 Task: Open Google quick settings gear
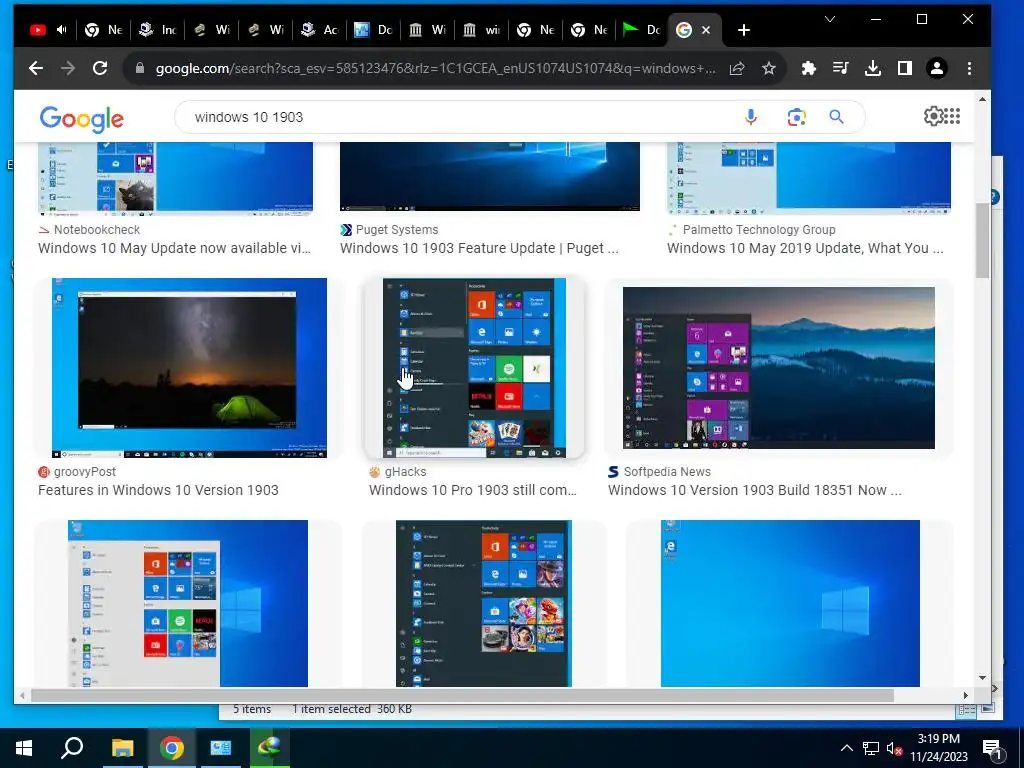933,116
